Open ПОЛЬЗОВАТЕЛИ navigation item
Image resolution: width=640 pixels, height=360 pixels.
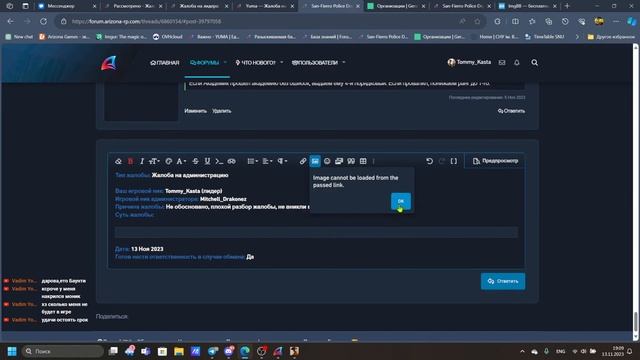(x=315, y=62)
